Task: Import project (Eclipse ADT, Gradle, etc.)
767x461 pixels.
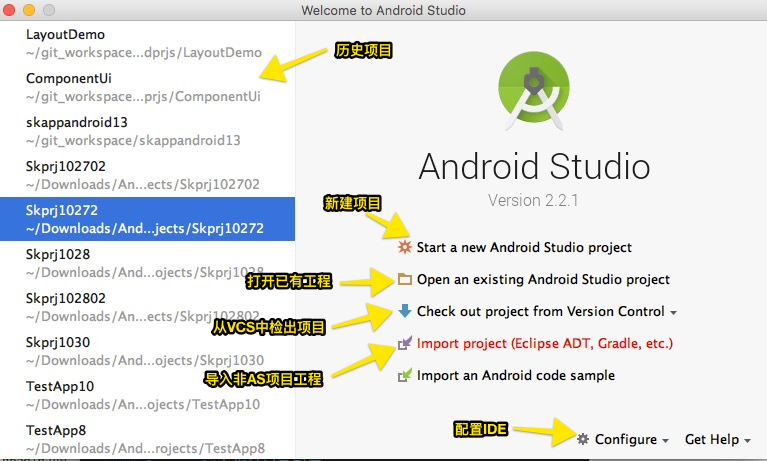Action: click(x=545, y=343)
